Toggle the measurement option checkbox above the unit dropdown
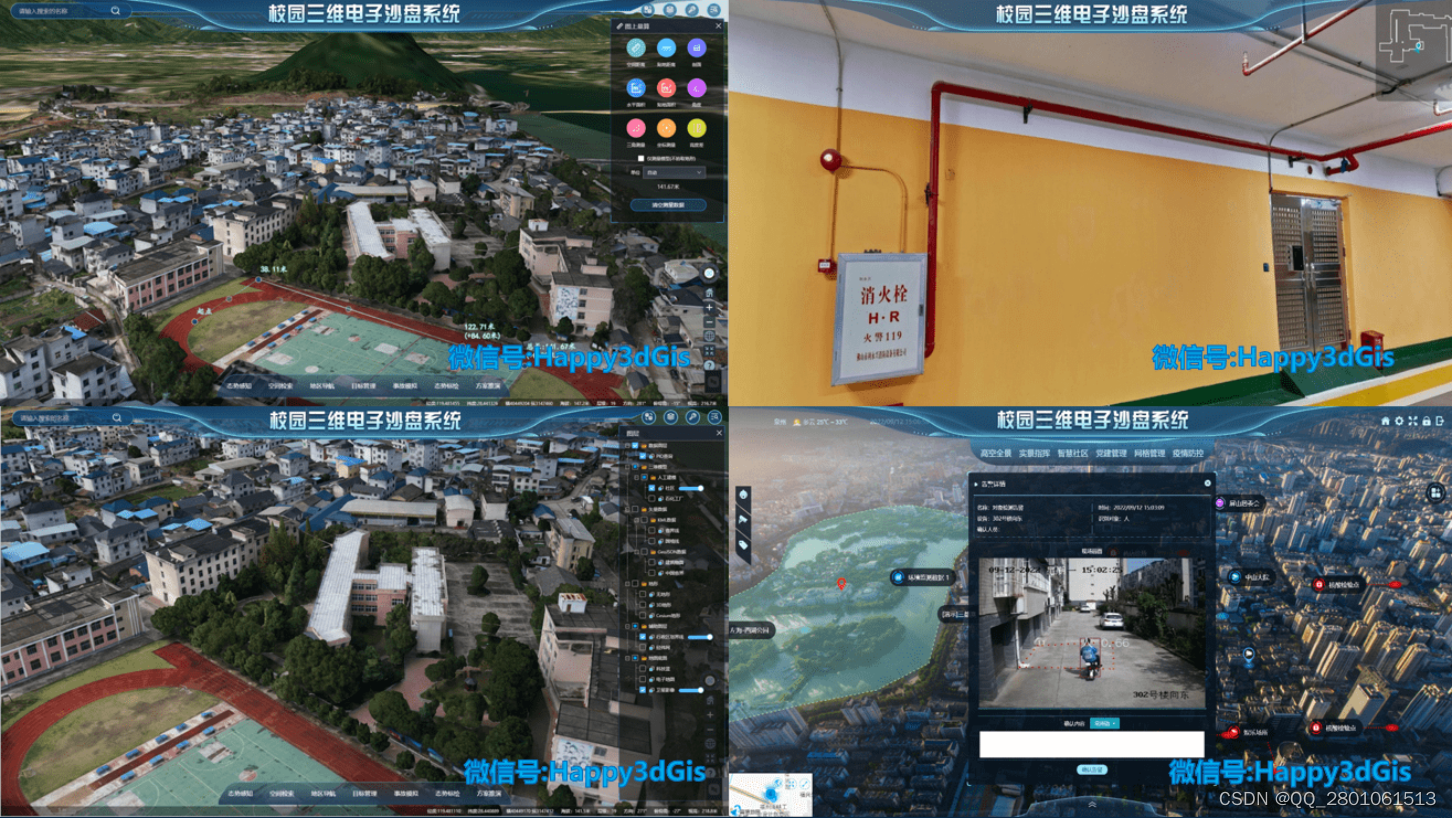This screenshot has height=819, width=1452. coord(641,158)
